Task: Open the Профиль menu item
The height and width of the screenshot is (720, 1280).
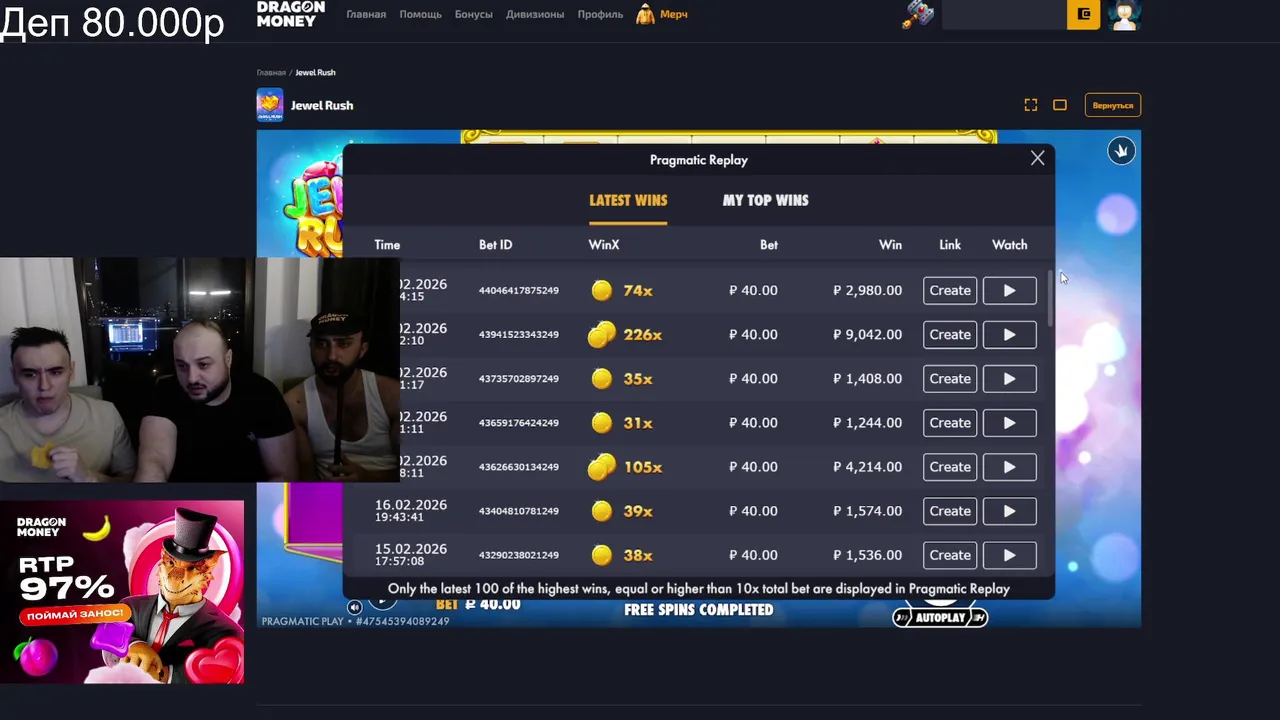Action: click(600, 14)
